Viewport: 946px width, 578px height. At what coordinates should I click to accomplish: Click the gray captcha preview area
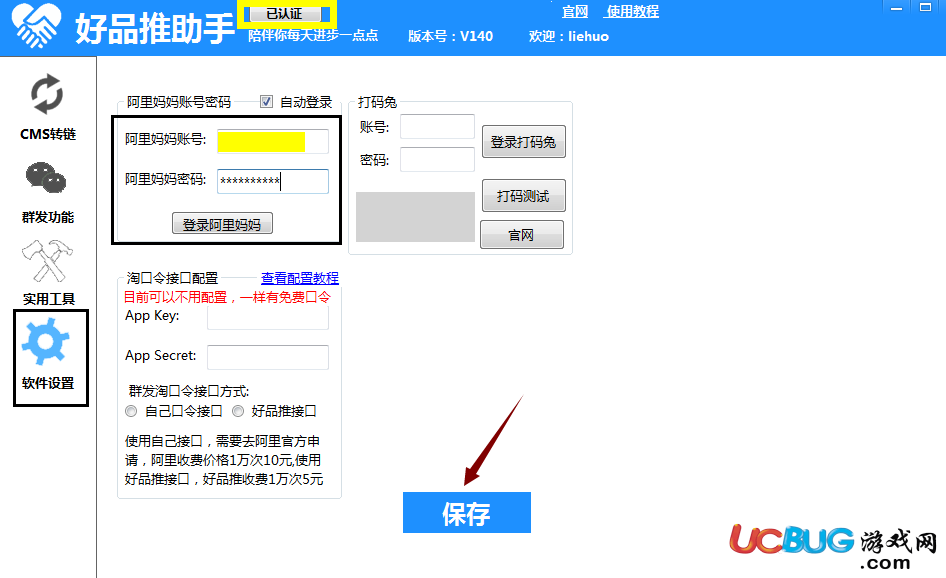[x=416, y=217]
